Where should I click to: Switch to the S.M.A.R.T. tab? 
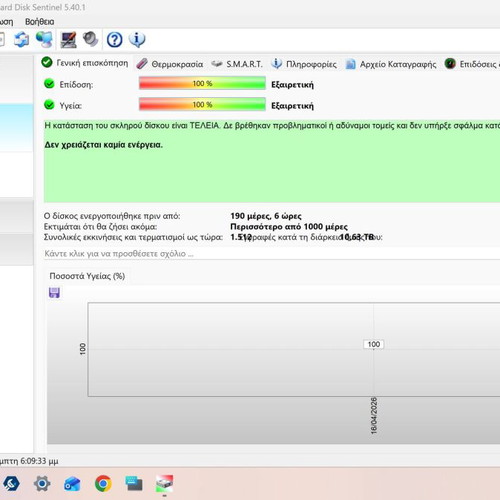pyautogui.click(x=237, y=64)
